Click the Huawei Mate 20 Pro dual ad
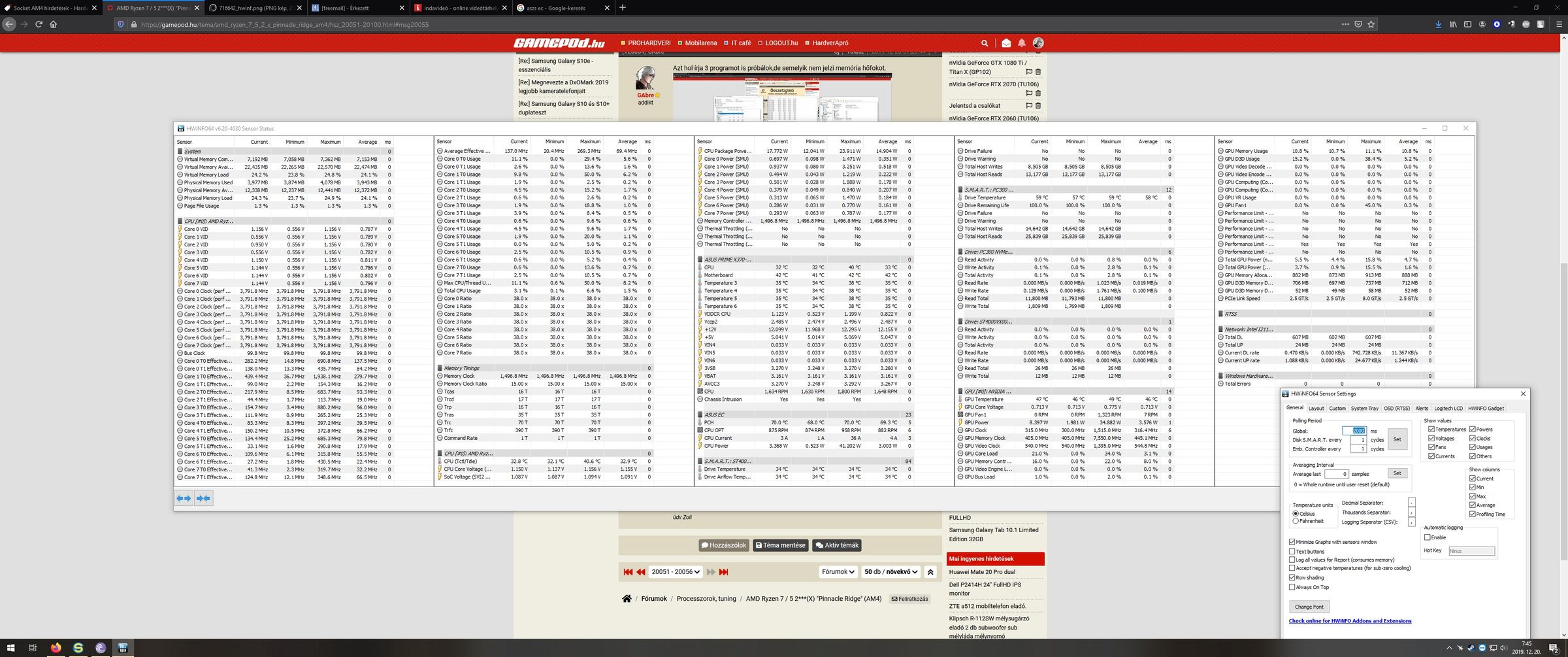Screen dimensions: 1568x657 [983, 572]
